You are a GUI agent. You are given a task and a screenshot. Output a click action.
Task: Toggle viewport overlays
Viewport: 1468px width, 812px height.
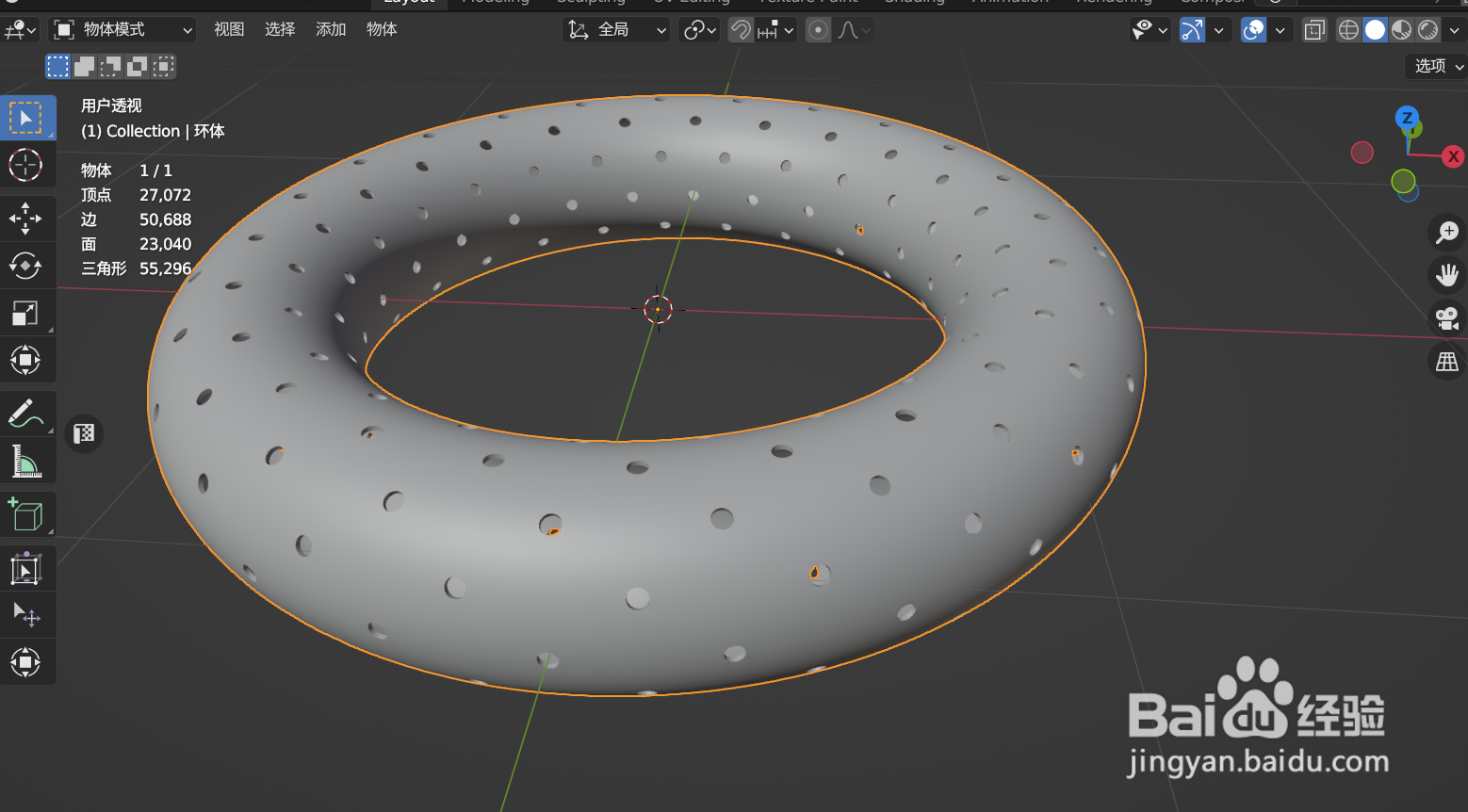(1253, 30)
